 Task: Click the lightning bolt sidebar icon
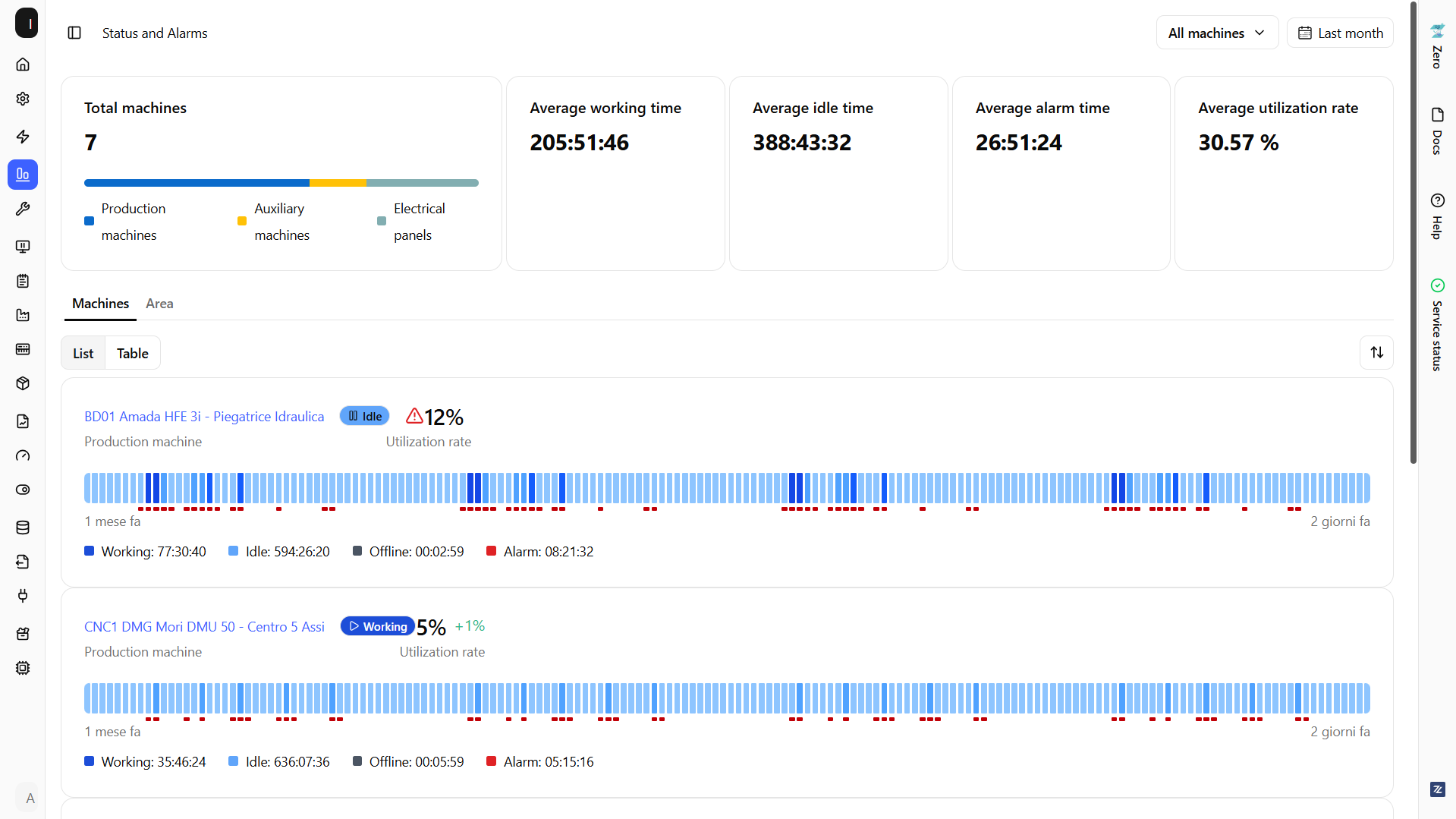23,137
